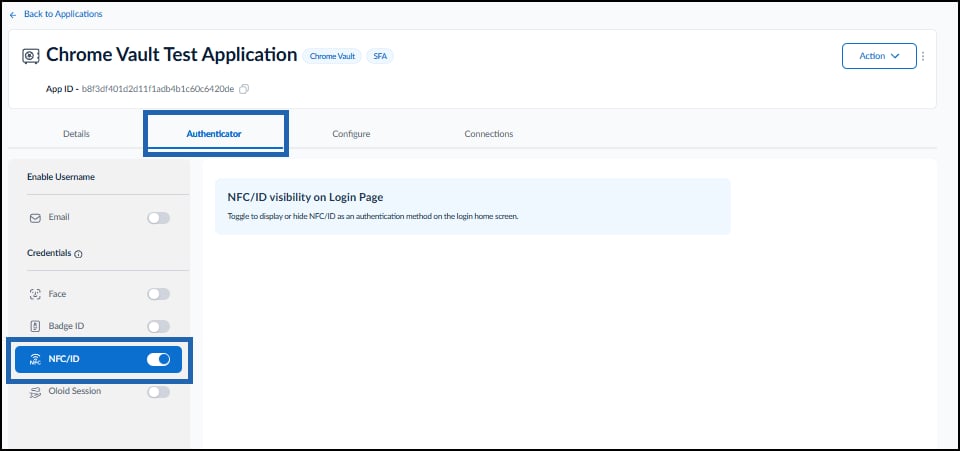Viewport: 960px width, 451px height.
Task: Click the Credentials info icon
Action: [x=78, y=254]
